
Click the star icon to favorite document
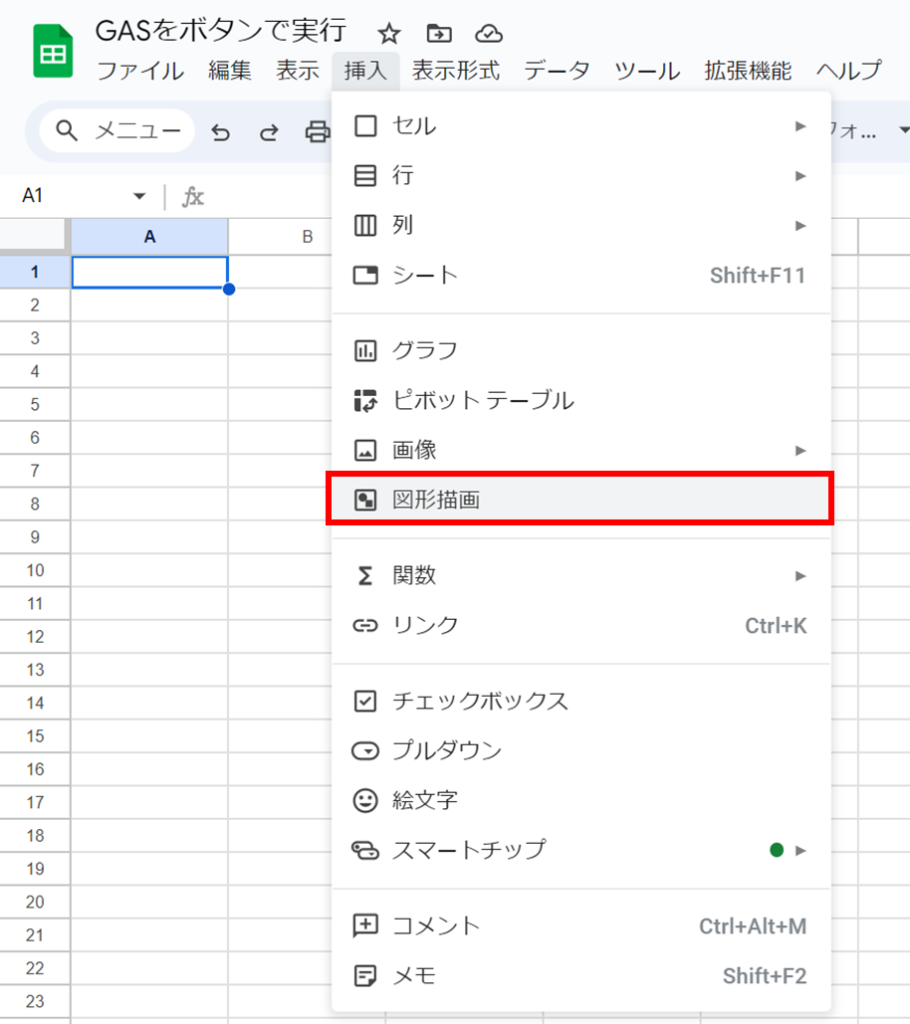389,33
